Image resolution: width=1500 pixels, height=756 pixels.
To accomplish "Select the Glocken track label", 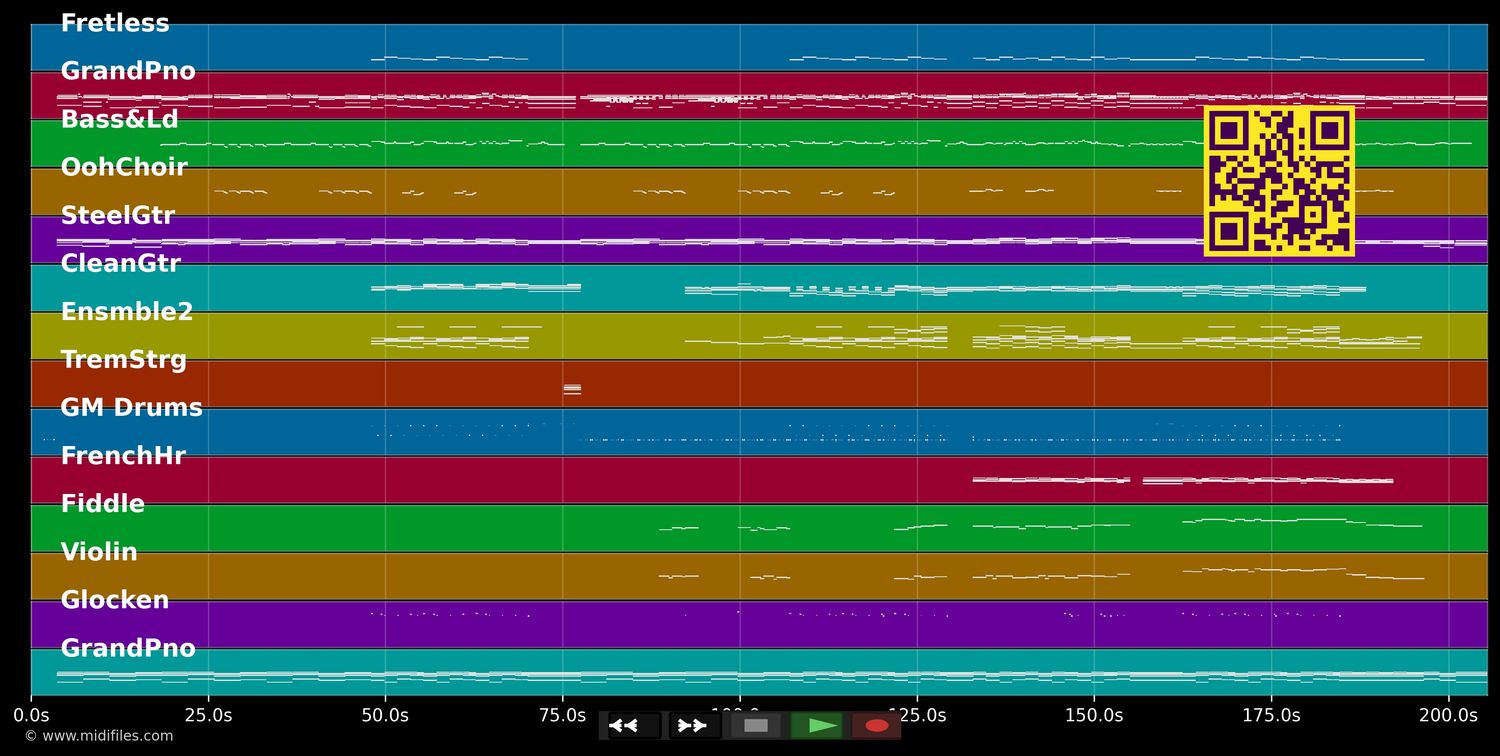I will (114, 598).
